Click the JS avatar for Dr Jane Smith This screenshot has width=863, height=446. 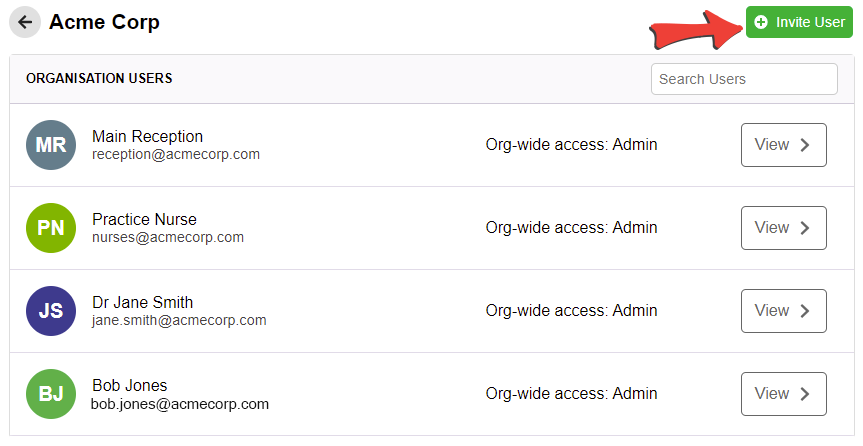pos(51,311)
